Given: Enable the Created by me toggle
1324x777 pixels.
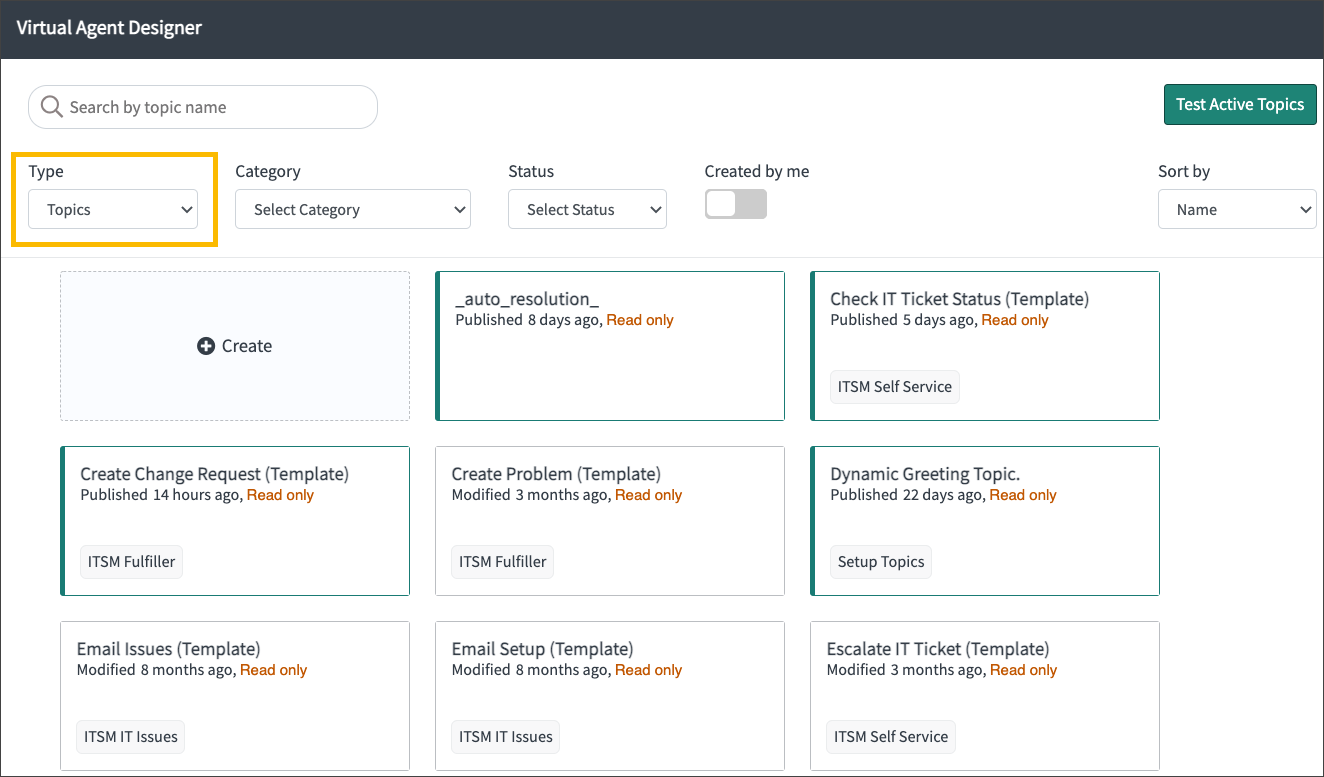Looking at the screenshot, I should click(x=735, y=203).
